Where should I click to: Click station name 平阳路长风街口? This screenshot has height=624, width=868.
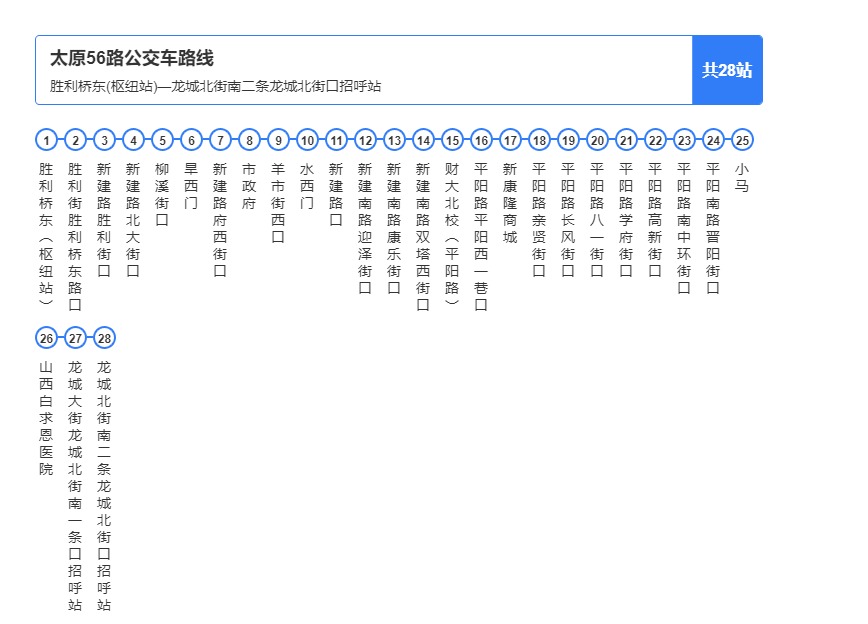coord(567,219)
